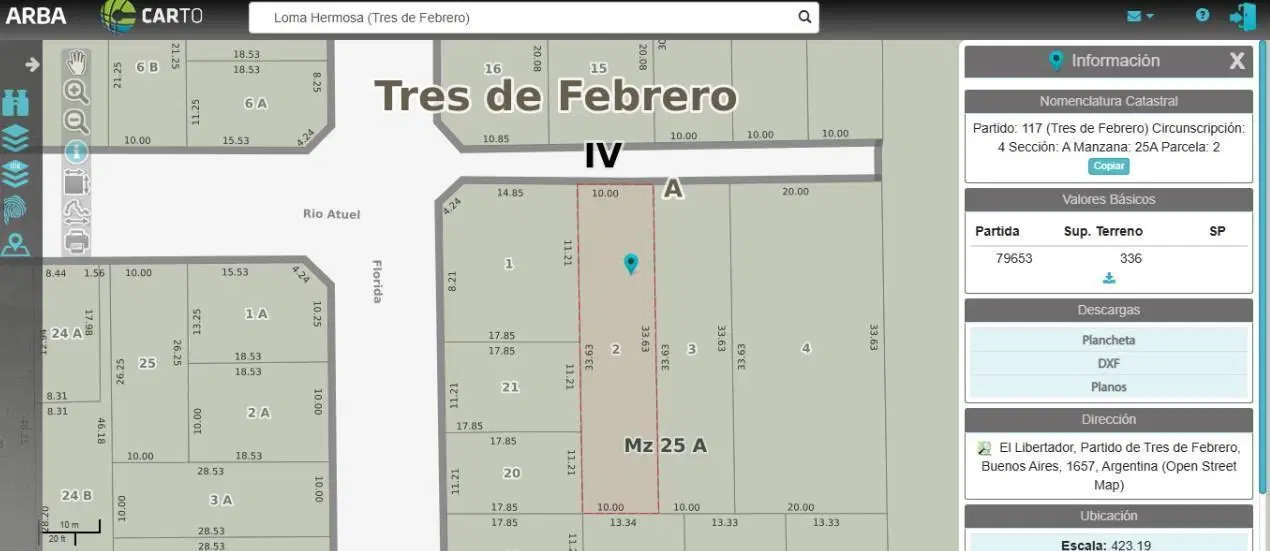Click the Valores Básicos section header
The width and height of the screenshot is (1270, 551).
[x=1108, y=200]
